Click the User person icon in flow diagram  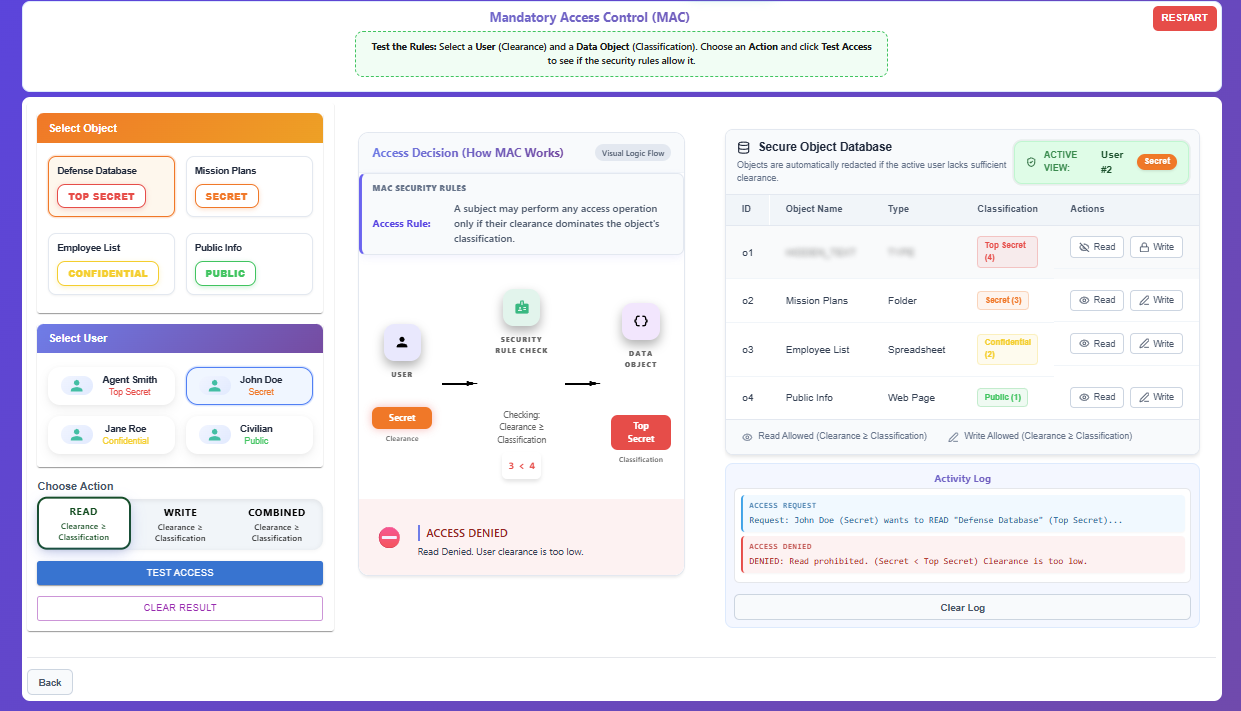click(401, 343)
